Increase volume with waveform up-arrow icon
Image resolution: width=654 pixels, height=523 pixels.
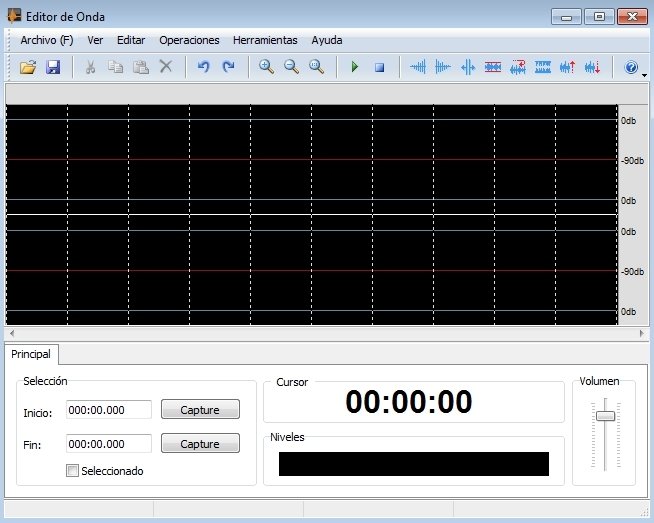click(x=568, y=67)
